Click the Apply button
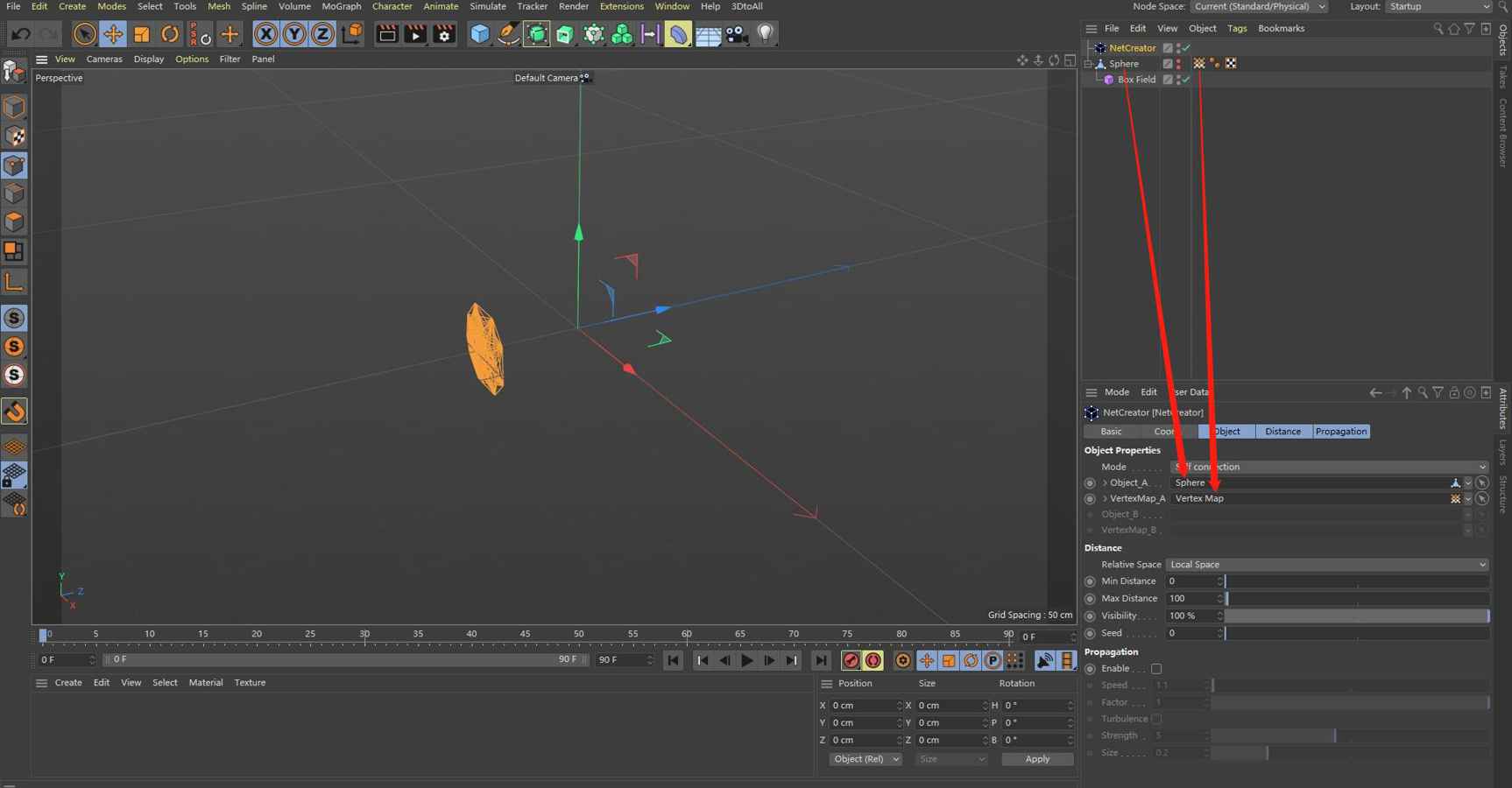1512x788 pixels. point(1037,759)
